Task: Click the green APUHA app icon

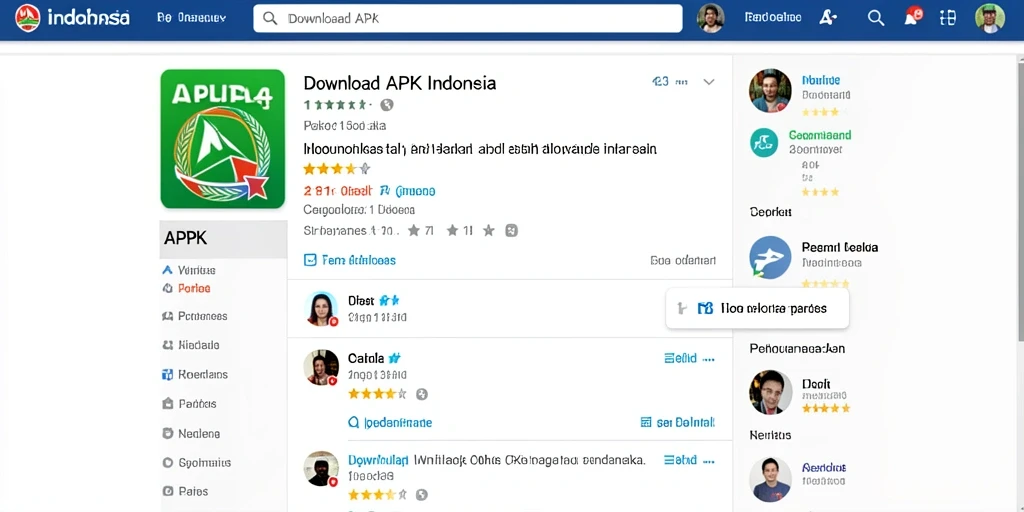Action: point(223,139)
